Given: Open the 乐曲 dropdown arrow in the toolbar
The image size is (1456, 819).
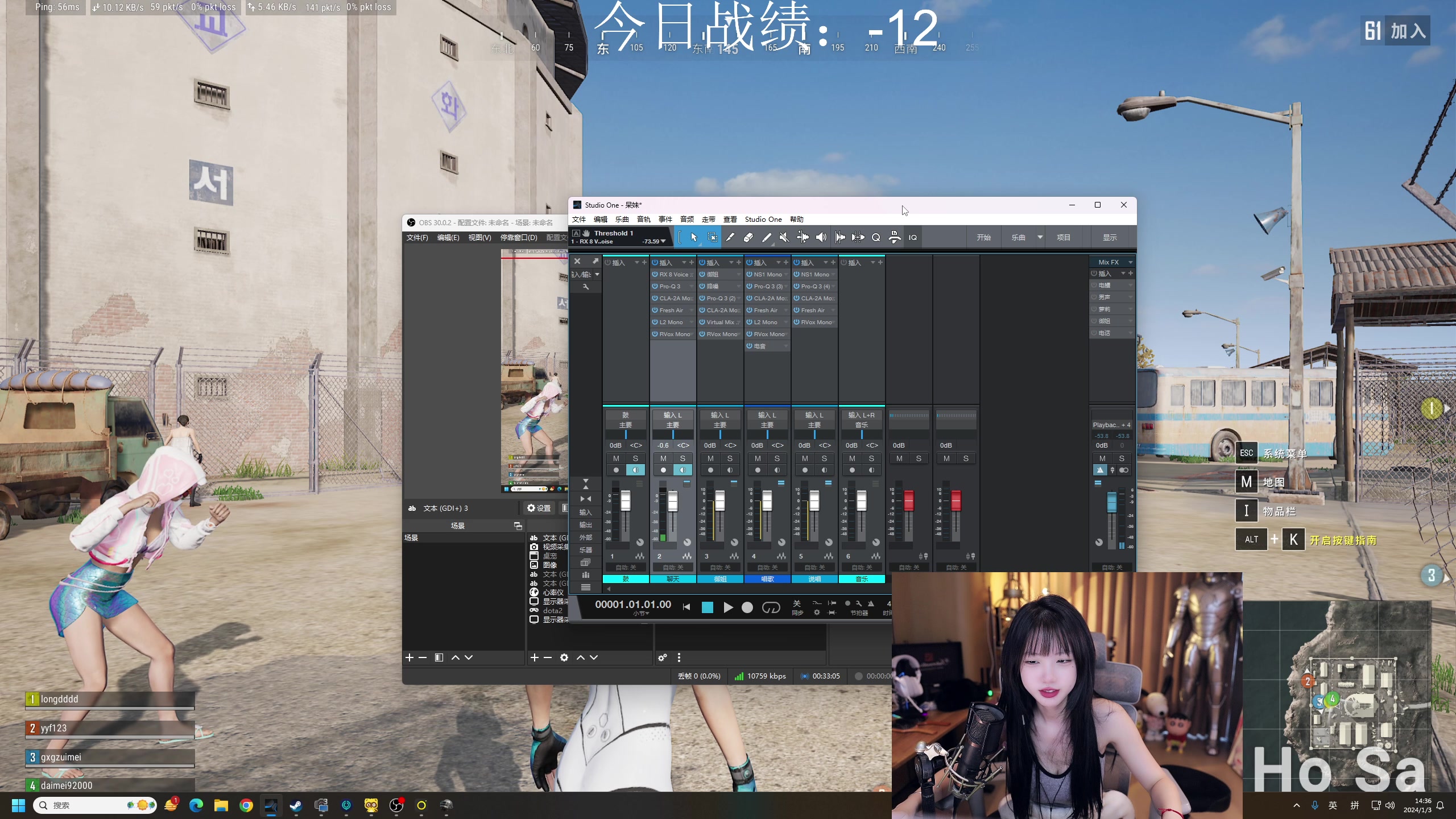Looking at the screenshot, I should click(x=1040, y=238).
